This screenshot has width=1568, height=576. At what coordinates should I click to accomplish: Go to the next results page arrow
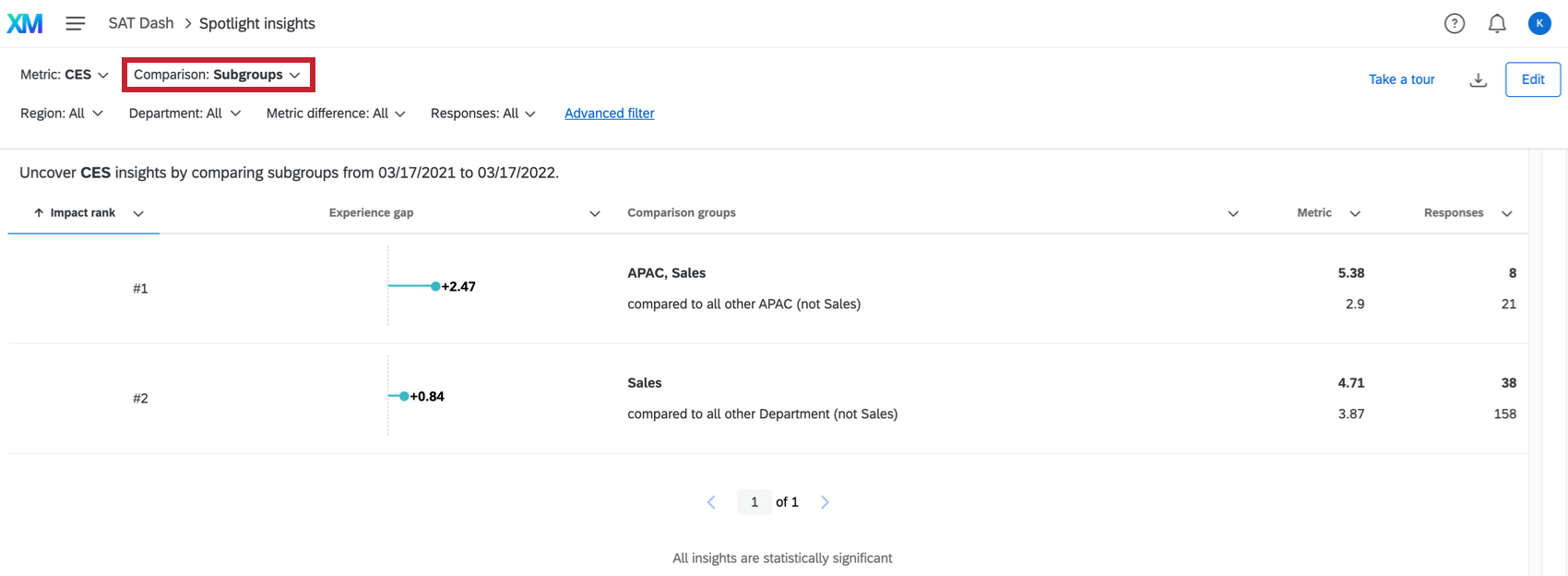[x=825, y=502]
